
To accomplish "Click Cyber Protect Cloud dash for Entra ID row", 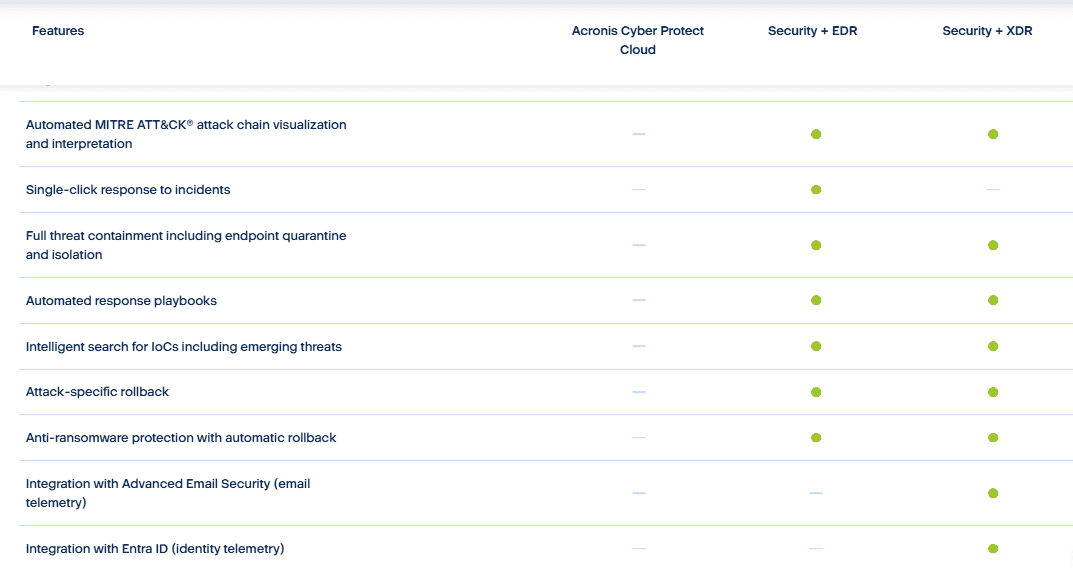I will pyautogui.click(x=639, y=548).
